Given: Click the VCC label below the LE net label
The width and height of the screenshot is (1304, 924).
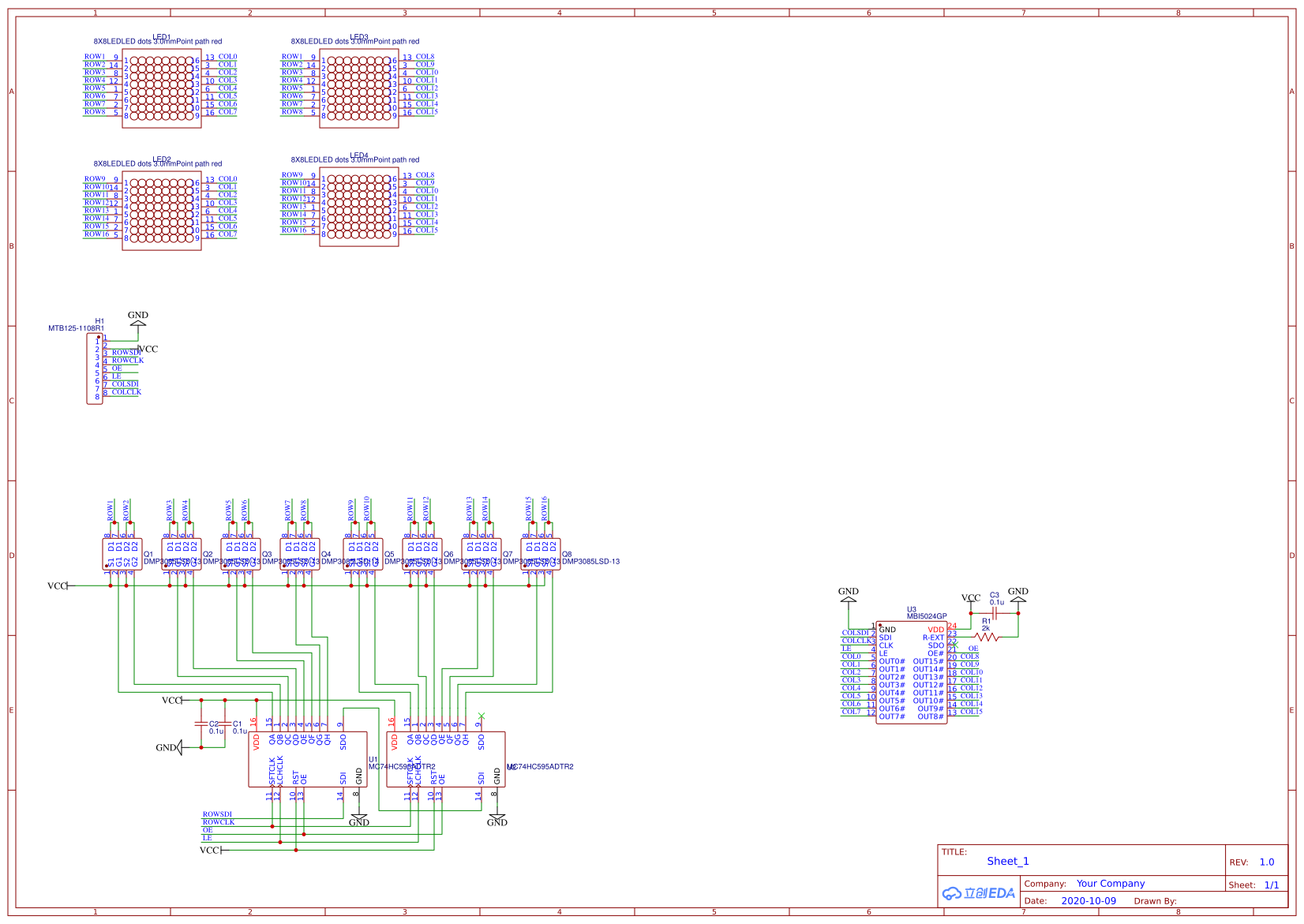Looking at the screenshot, I should (209, 851).
